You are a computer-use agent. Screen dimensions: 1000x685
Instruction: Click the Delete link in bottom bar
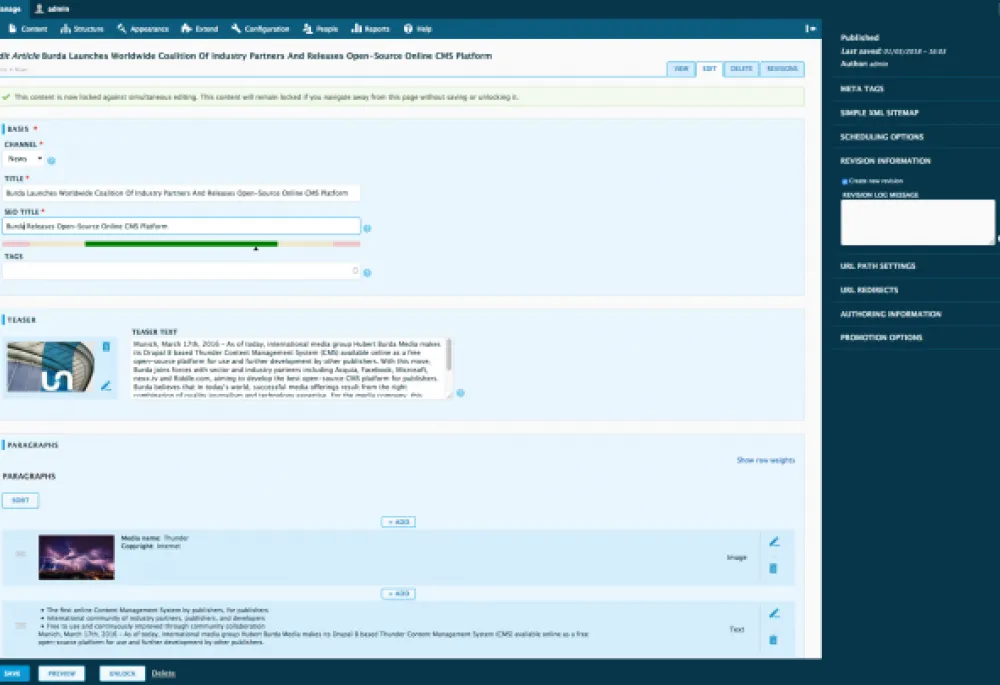pyautogui.click(x=164, y=674)
